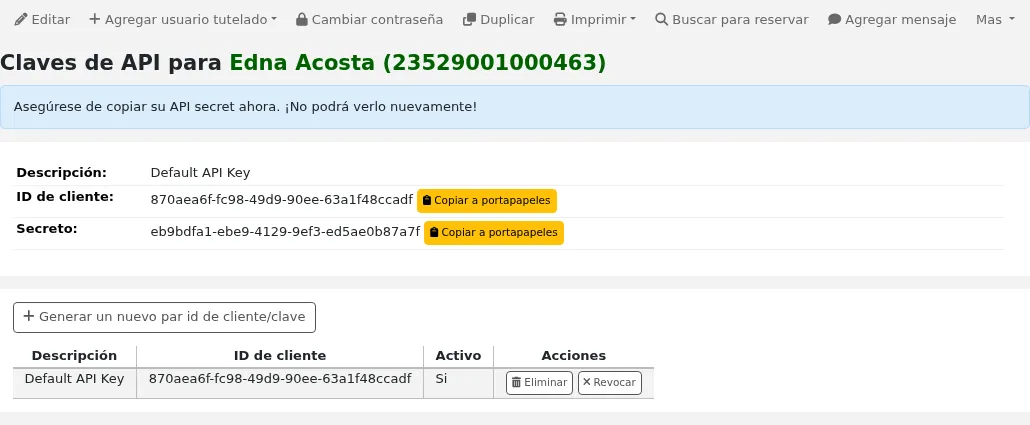The height and width of the screenshot is (425, 1030).
Task: Click the secret value eb9bdfa1-ebe9-4129
Action: (x=285, y=231)
